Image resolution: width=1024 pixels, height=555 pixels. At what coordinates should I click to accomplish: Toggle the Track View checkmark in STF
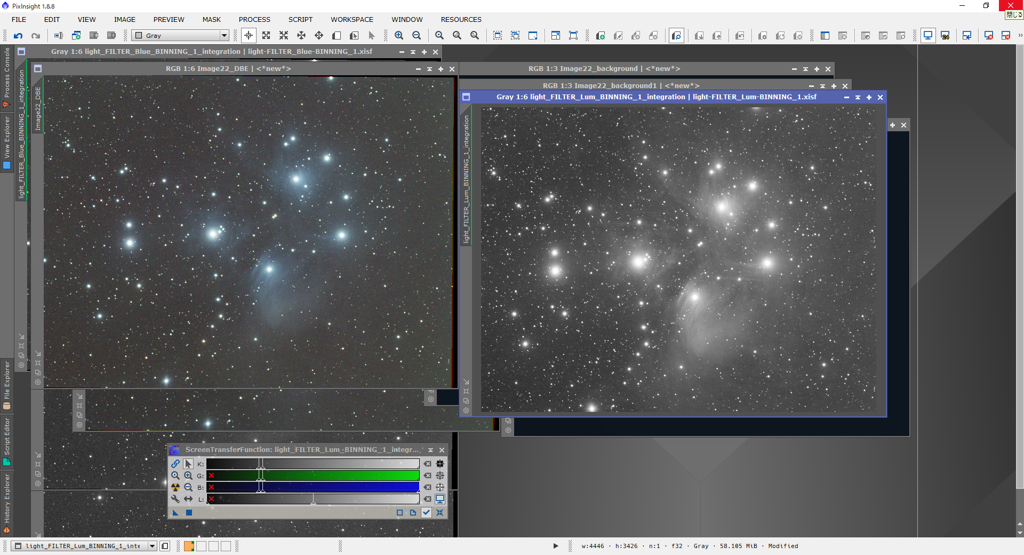[426, 513]
